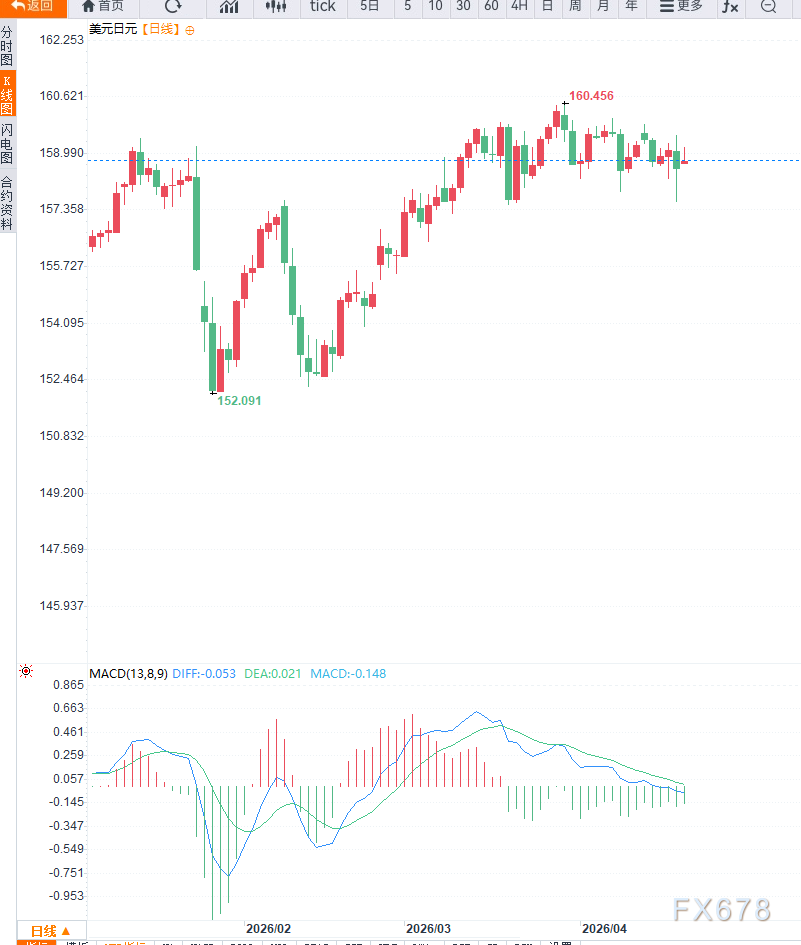This screenshot has width=801, height=945.
Task: Click the MACD(13,8,9) indicator label
Action: [128, 674]
